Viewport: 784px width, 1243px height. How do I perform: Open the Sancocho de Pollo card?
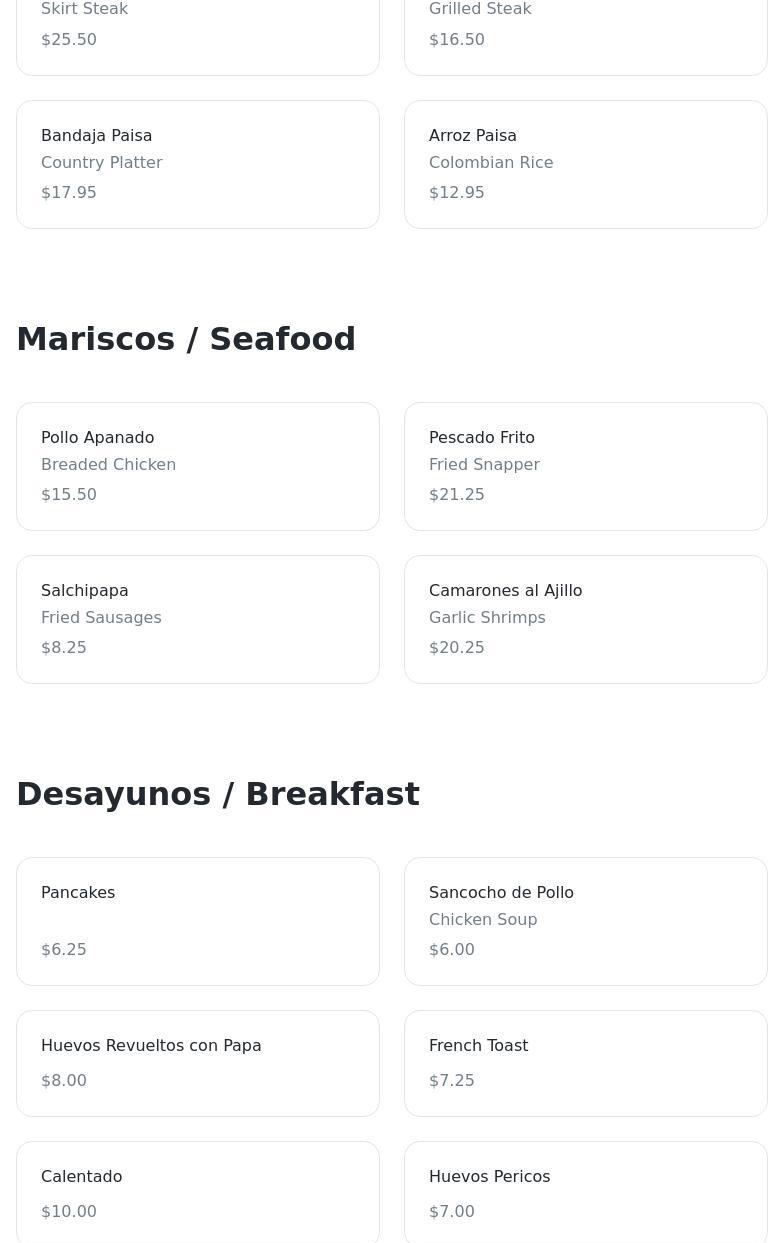pos(585,921)
